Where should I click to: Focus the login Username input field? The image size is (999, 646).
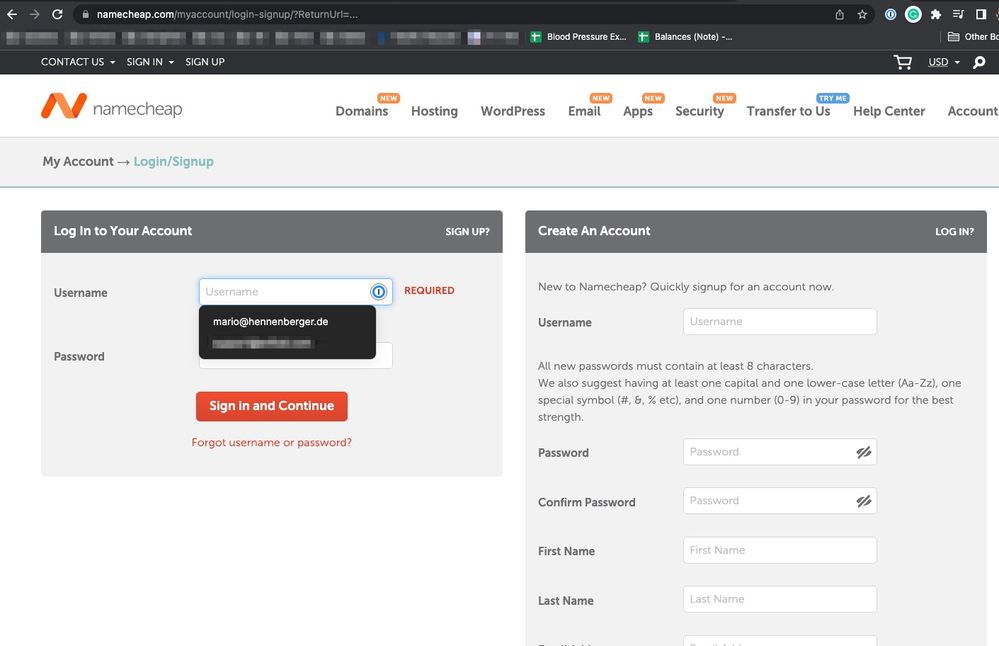(296, 292)
